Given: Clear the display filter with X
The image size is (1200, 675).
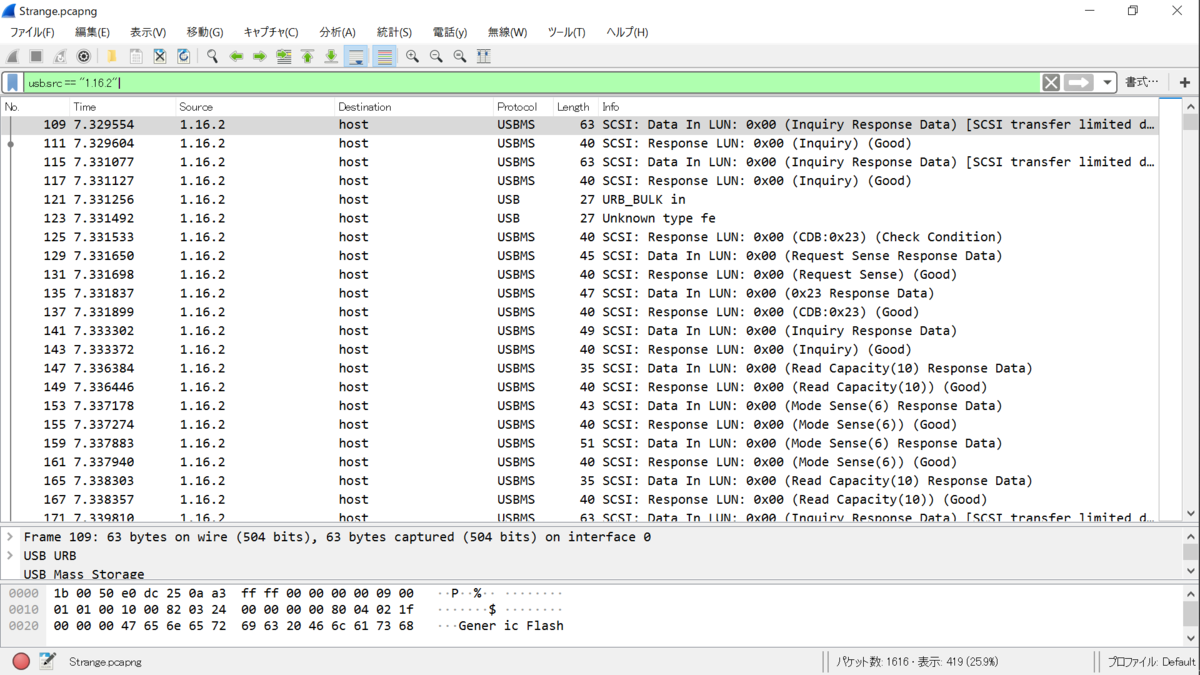Looking at the screenshot, I should click(x=1051, y=83).
